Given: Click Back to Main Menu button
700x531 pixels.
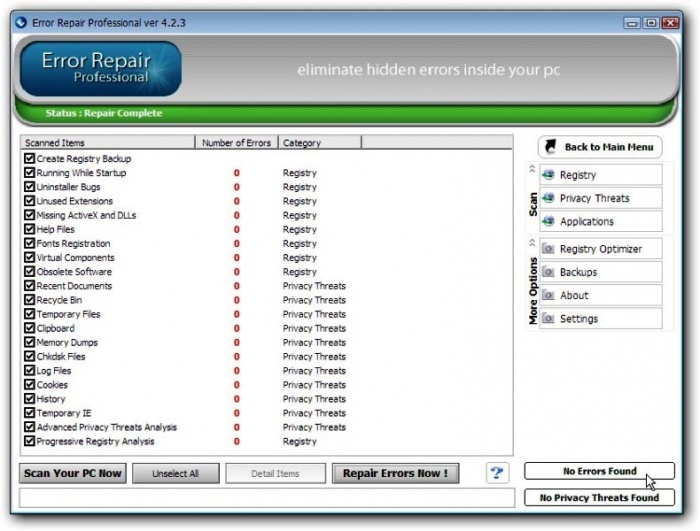Looking at the screenshot, I should pyautogui.click(x=600, y=147).
